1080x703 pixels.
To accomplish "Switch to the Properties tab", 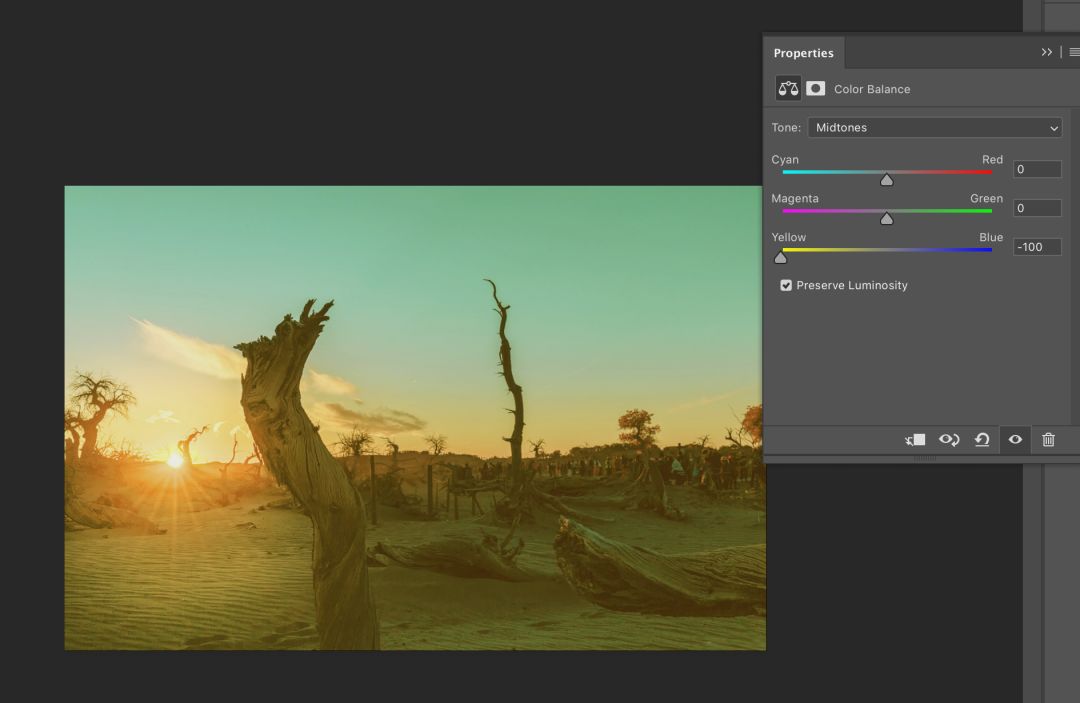I will coord(803,53).
